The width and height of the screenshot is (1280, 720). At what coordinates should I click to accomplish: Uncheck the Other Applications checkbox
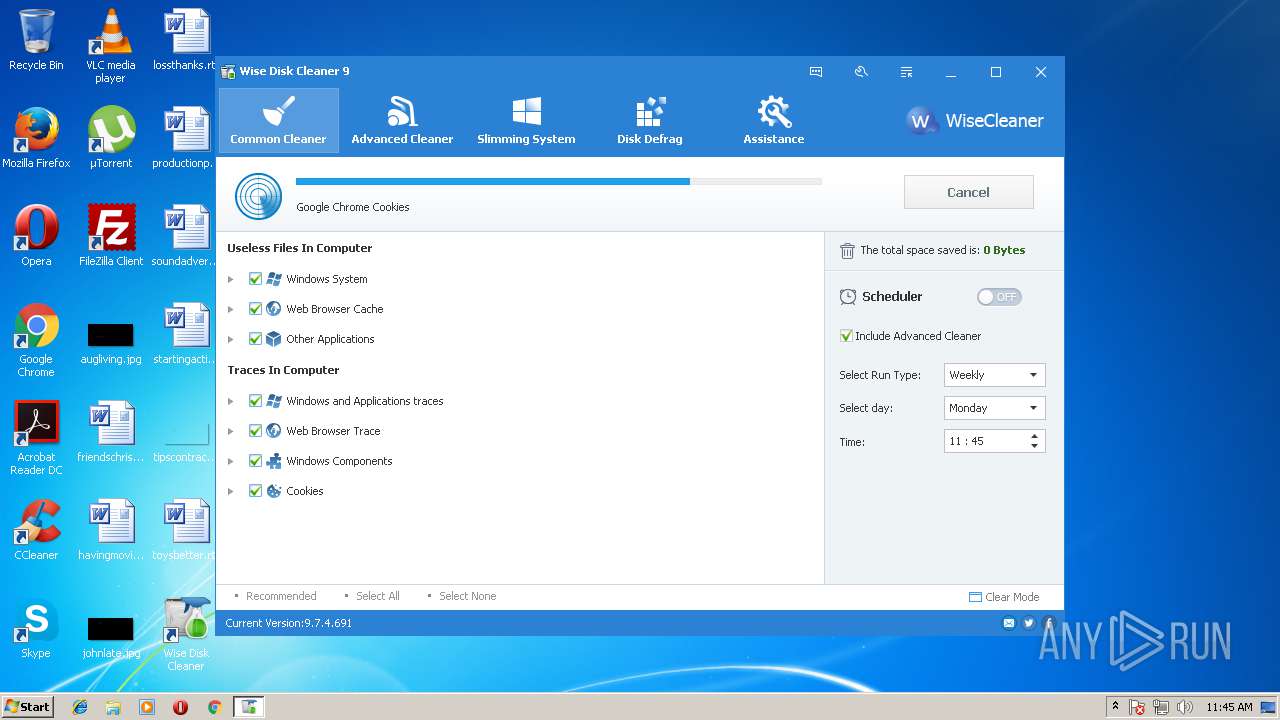point(255,339)
